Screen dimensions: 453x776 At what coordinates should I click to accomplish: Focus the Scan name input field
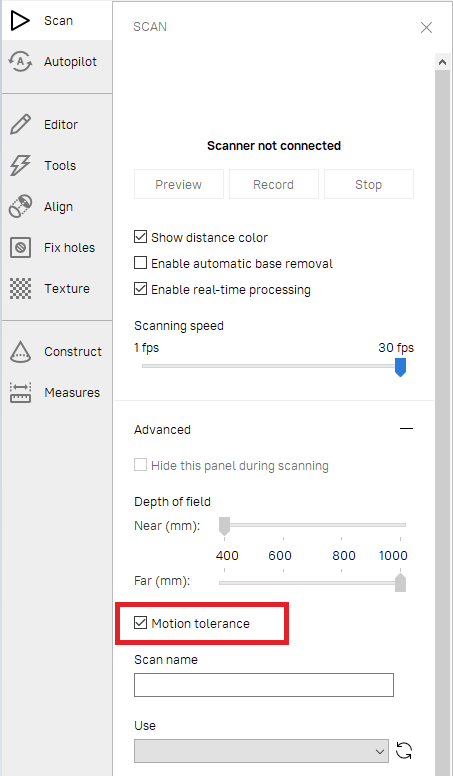(264, 685)
